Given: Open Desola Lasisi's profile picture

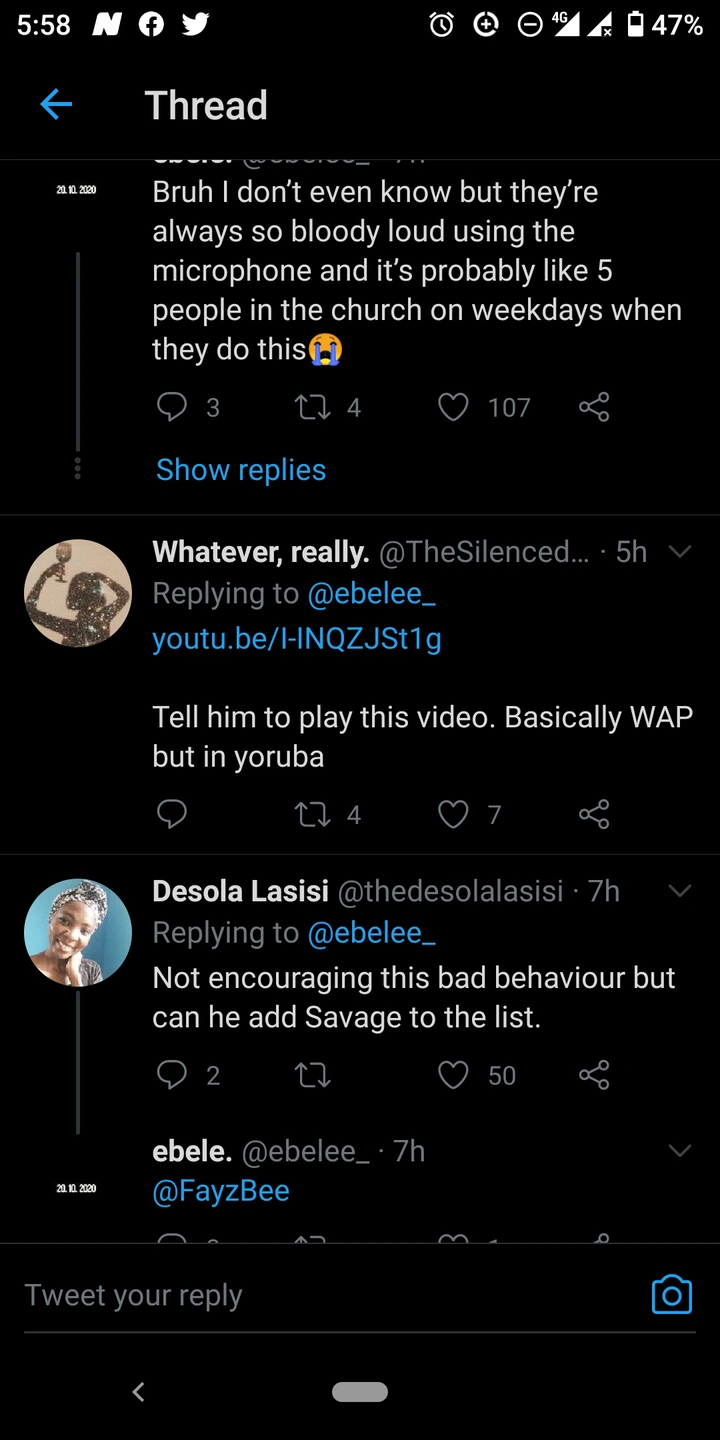Looking at the screenshot, I should (78, 933).
